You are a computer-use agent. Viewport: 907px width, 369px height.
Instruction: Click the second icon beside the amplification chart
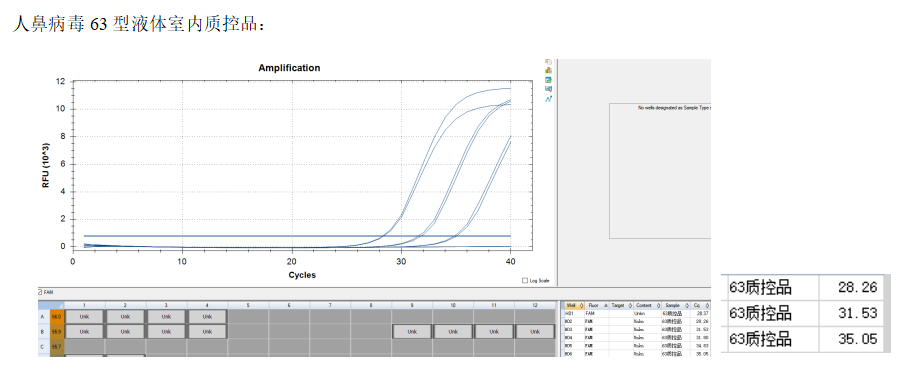click(x=548, y=71)
